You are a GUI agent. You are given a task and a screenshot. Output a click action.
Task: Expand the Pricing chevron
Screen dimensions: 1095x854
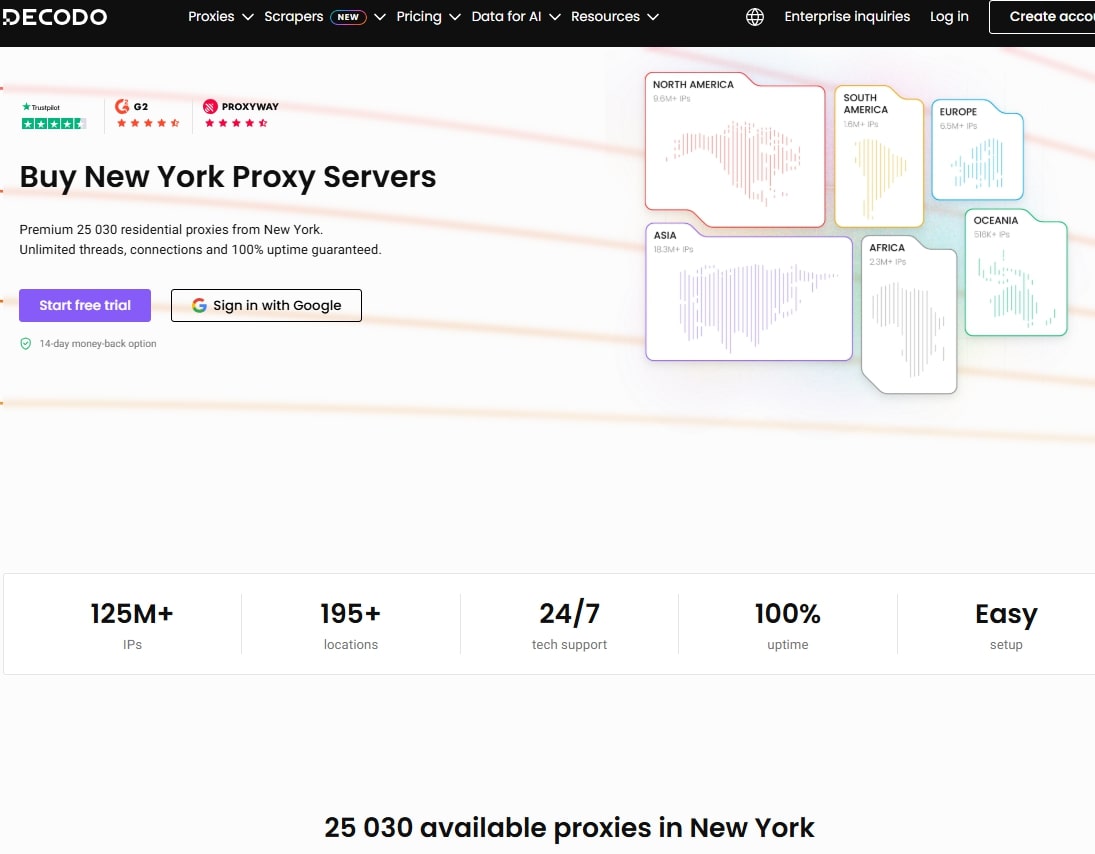click(455, 17)
